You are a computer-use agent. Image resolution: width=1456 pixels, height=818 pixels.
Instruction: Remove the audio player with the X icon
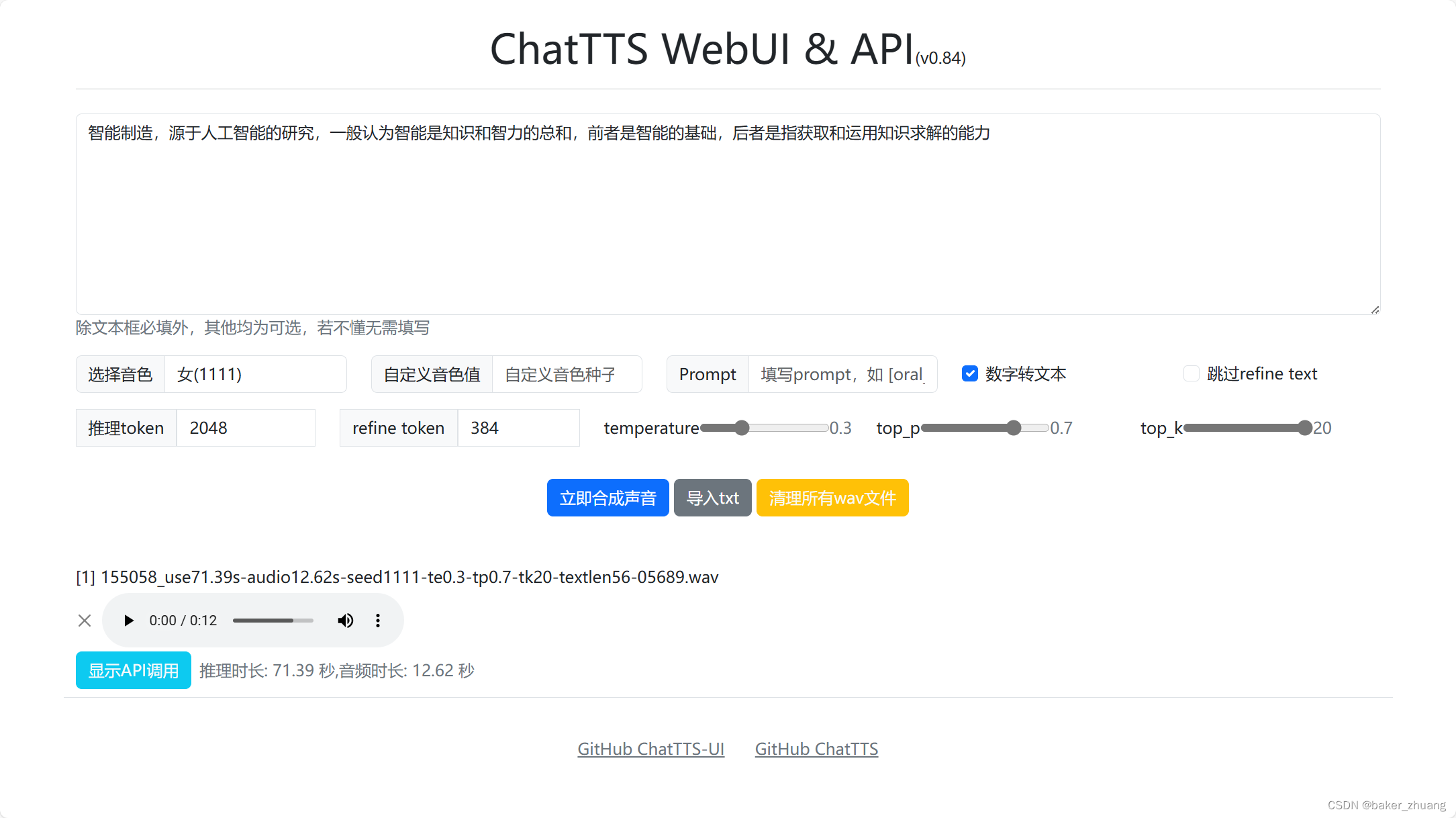[x=84, y=620]
